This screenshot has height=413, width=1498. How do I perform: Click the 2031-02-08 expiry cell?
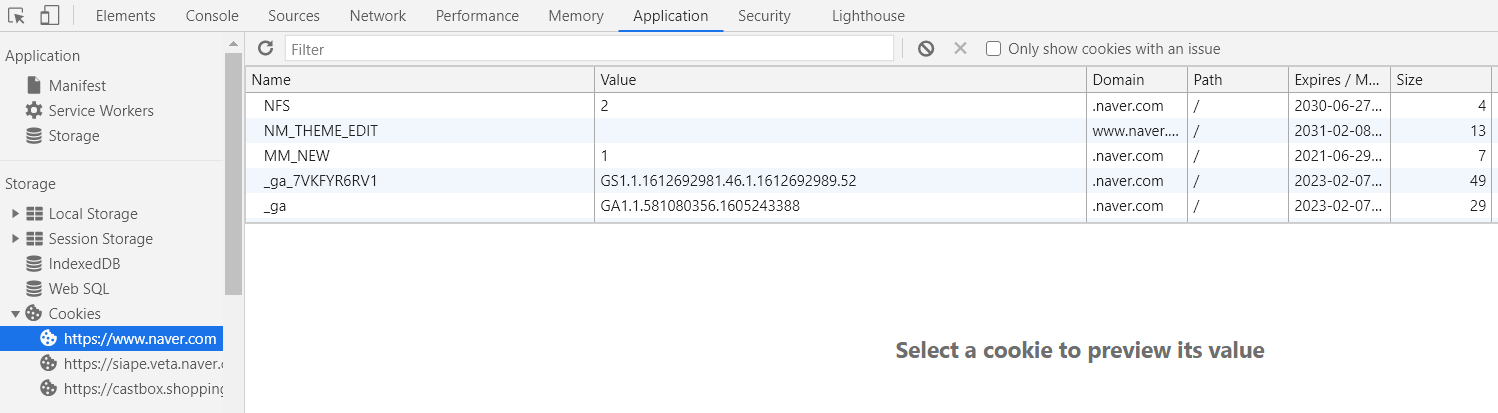pos(1339,130)
